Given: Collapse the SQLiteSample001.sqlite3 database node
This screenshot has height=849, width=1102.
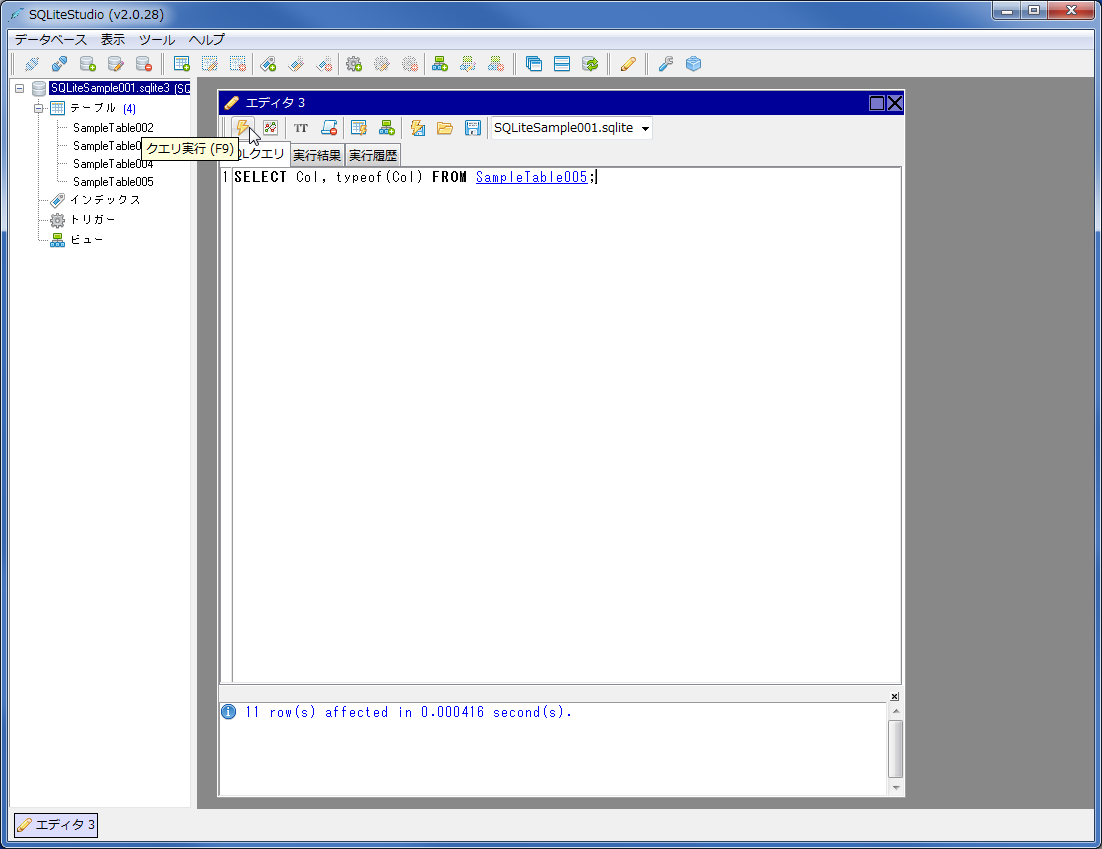Looking at the screenshot, I should [x=20, y=89].
